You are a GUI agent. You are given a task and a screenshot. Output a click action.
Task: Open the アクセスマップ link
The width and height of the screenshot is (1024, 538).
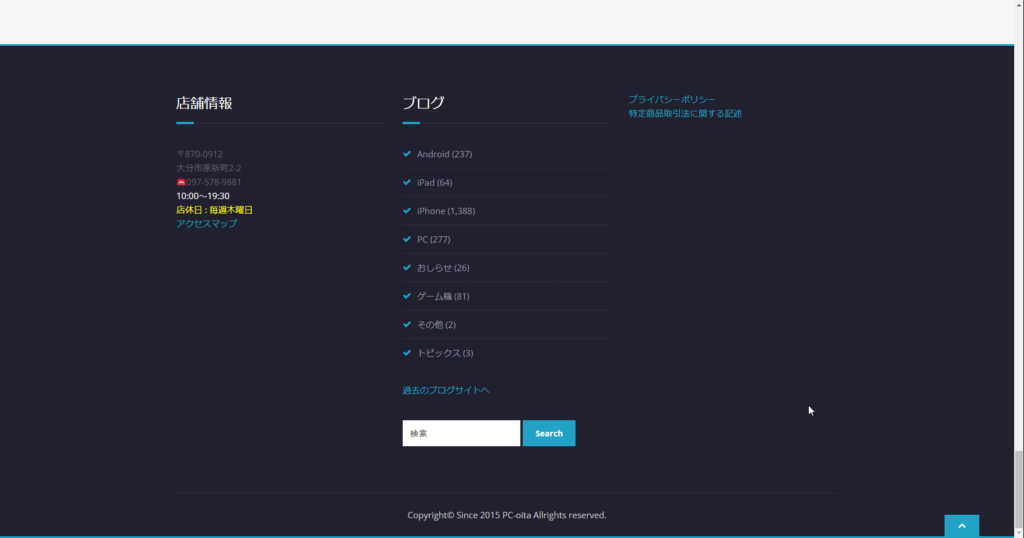tap(207, 224)
